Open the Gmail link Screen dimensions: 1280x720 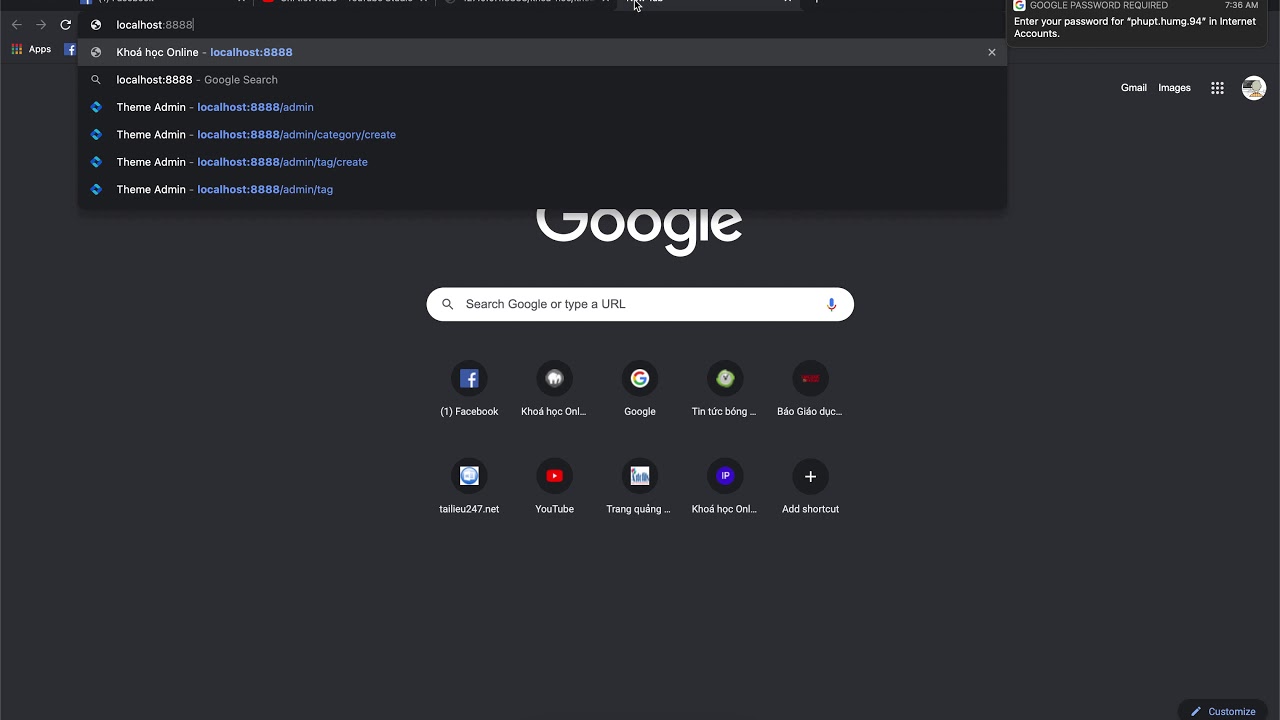(1134, 88)
